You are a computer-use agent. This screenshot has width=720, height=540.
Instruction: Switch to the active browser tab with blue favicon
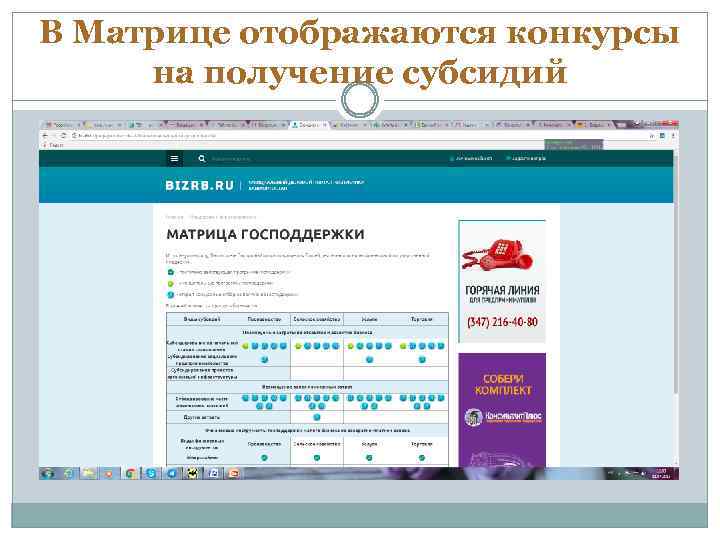[309, 125]
